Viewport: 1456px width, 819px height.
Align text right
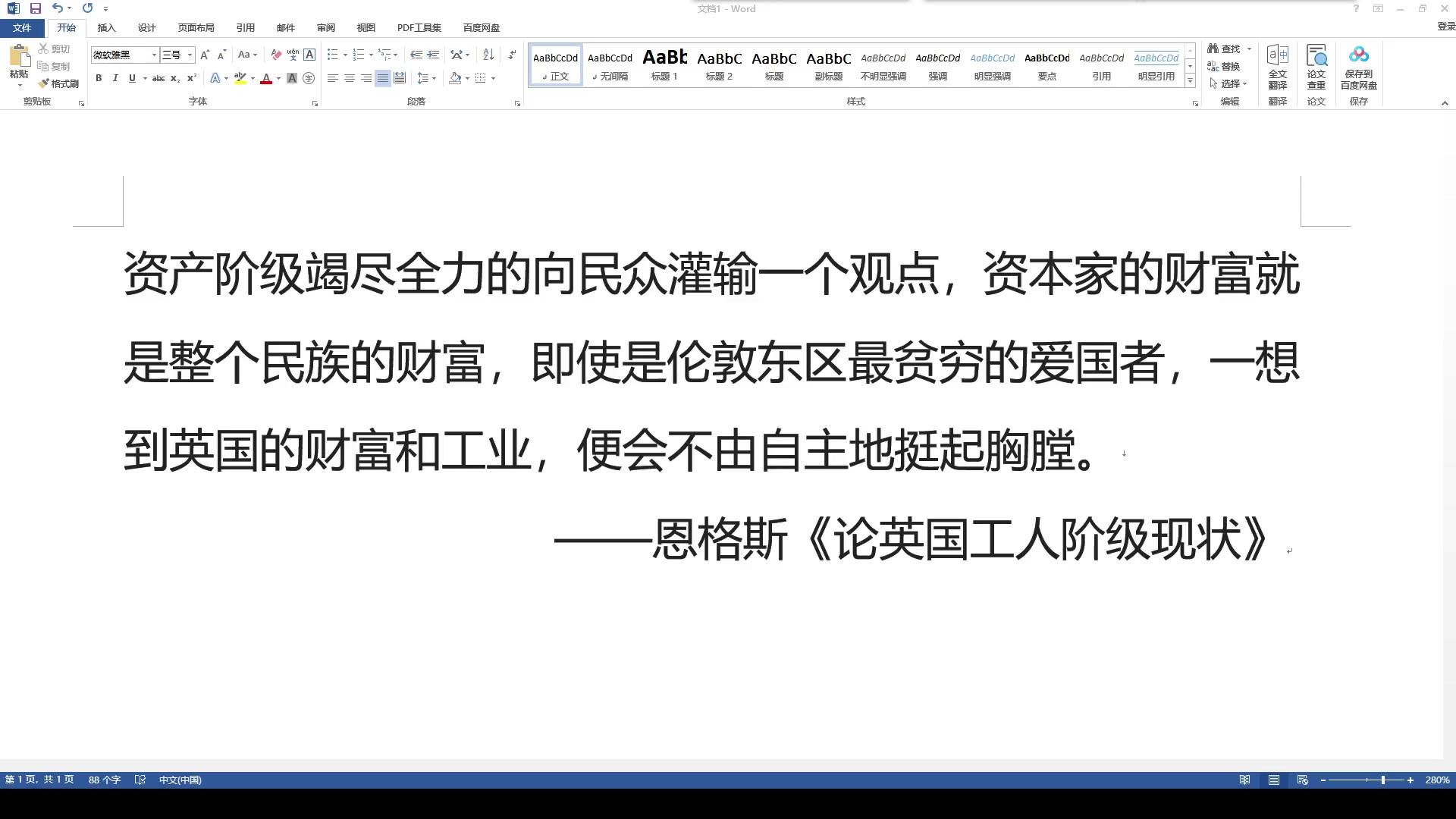click(x=366, y=78)
